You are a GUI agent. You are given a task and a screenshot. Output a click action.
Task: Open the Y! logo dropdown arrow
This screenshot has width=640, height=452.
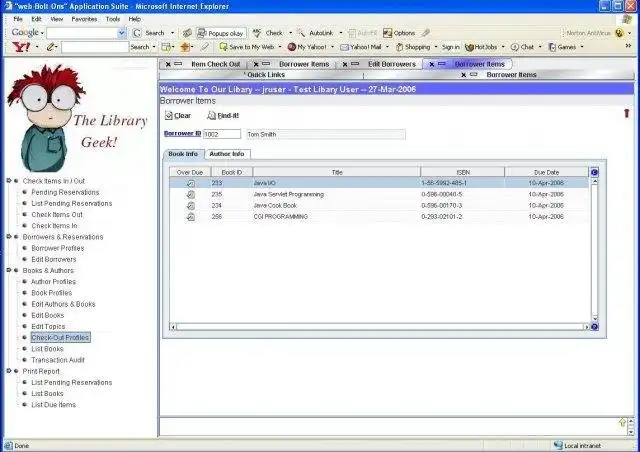pyautogui.click(x=37, y=47)
